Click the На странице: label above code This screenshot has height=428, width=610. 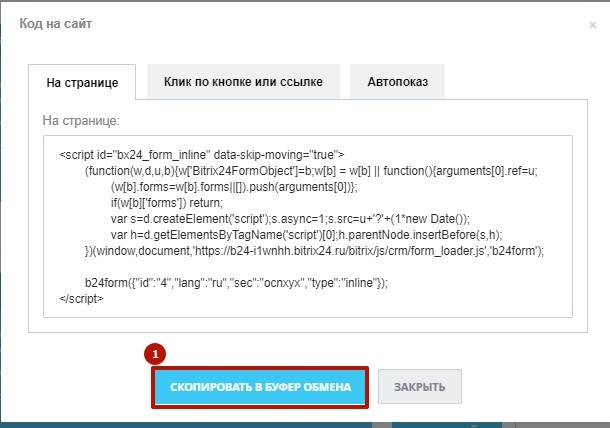tap(80, 120)
